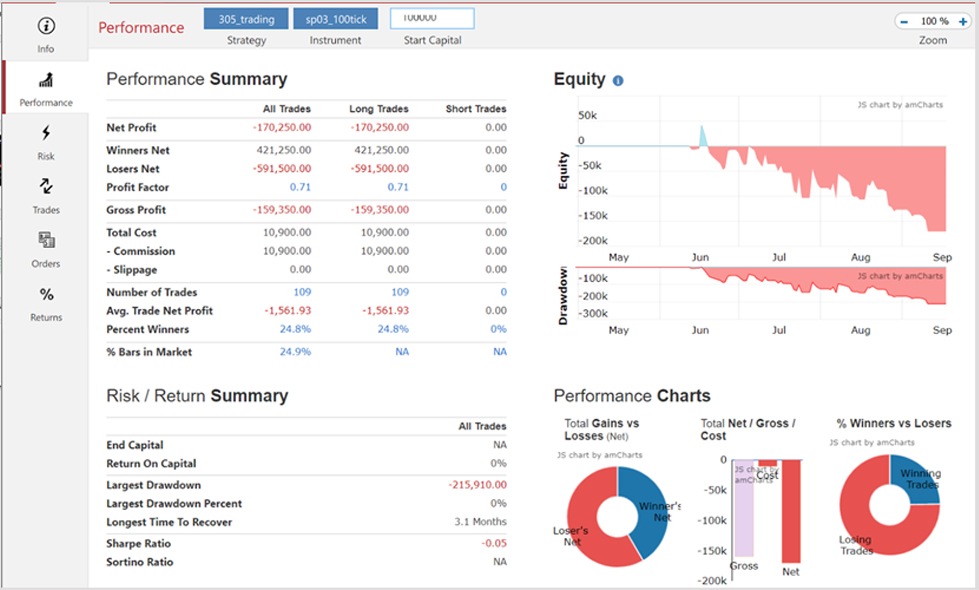Select the Performance chart icon in sidebar

click(x=46, y=80)
